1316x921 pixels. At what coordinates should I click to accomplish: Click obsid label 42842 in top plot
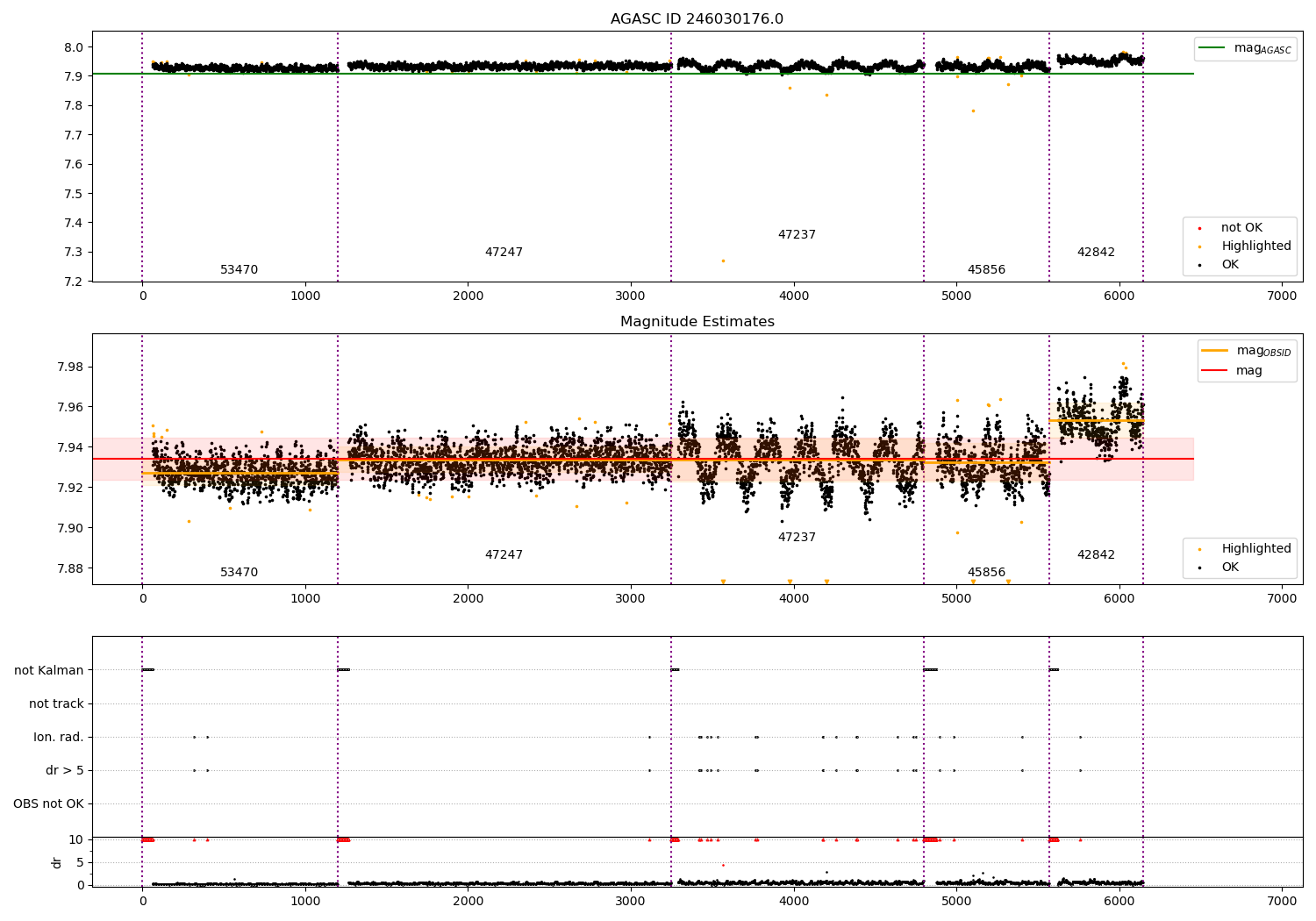pyautogui.click(x=1096, y=253)
